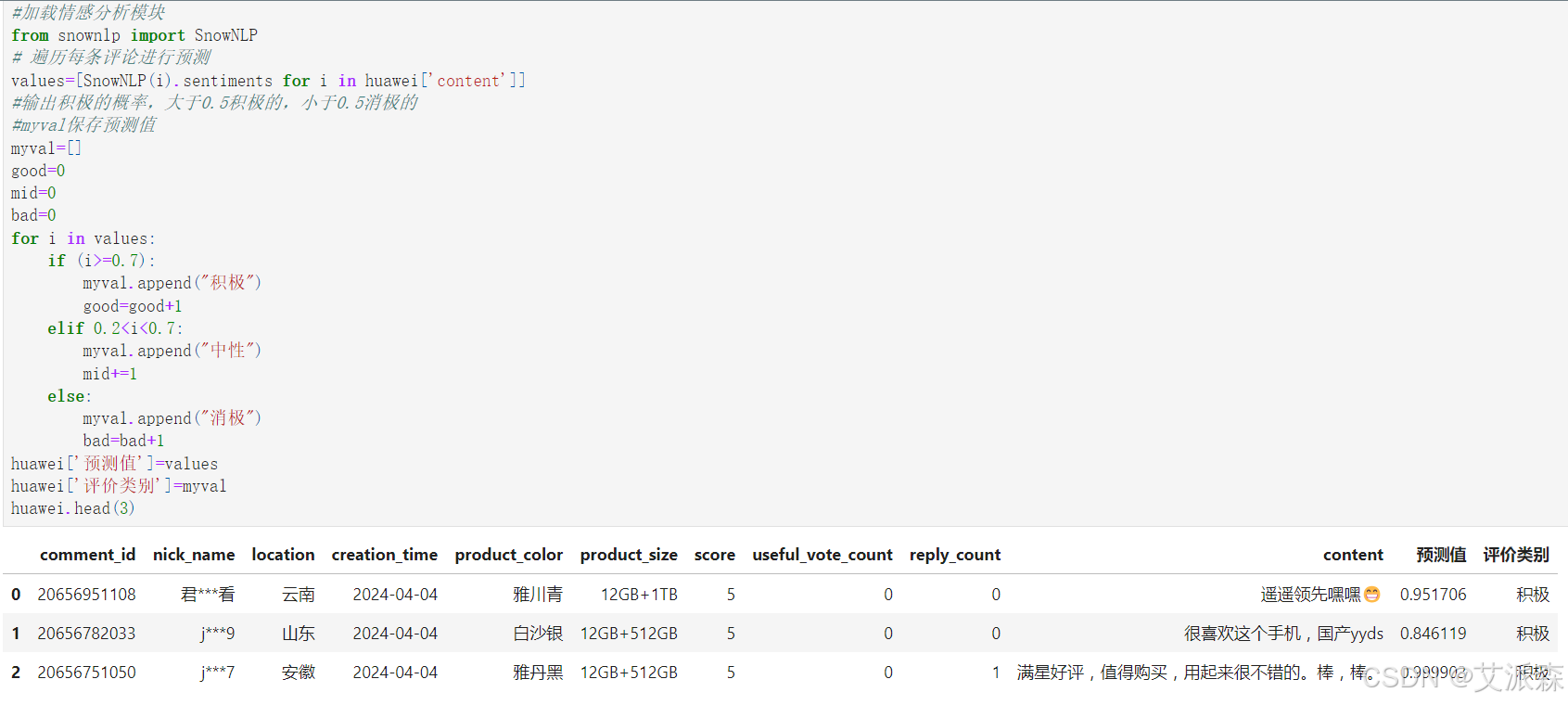
Task: Click the myval.append("中性") line
Action: [172, 351]
